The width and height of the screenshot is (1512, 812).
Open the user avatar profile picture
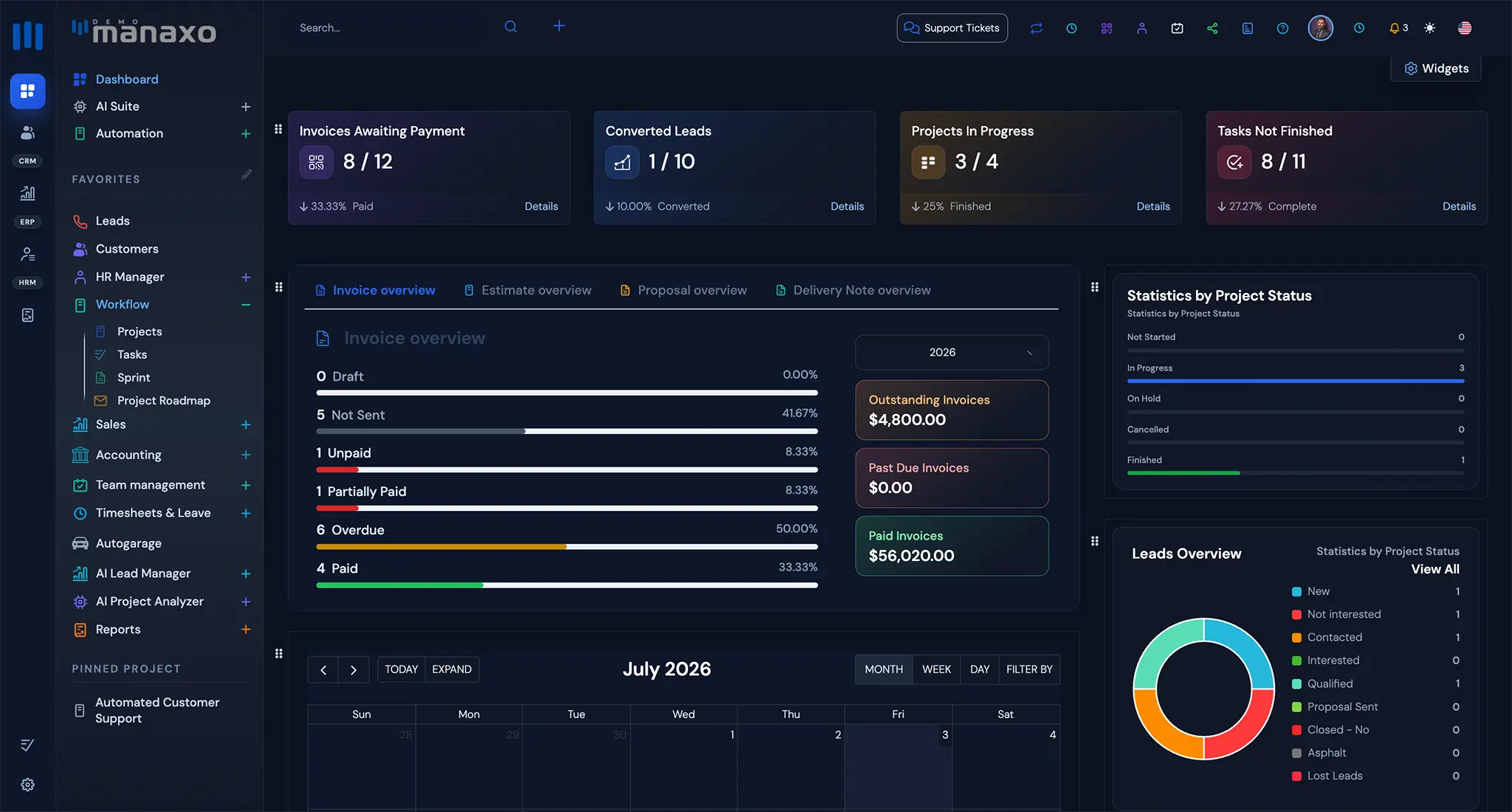(1320, 28)
